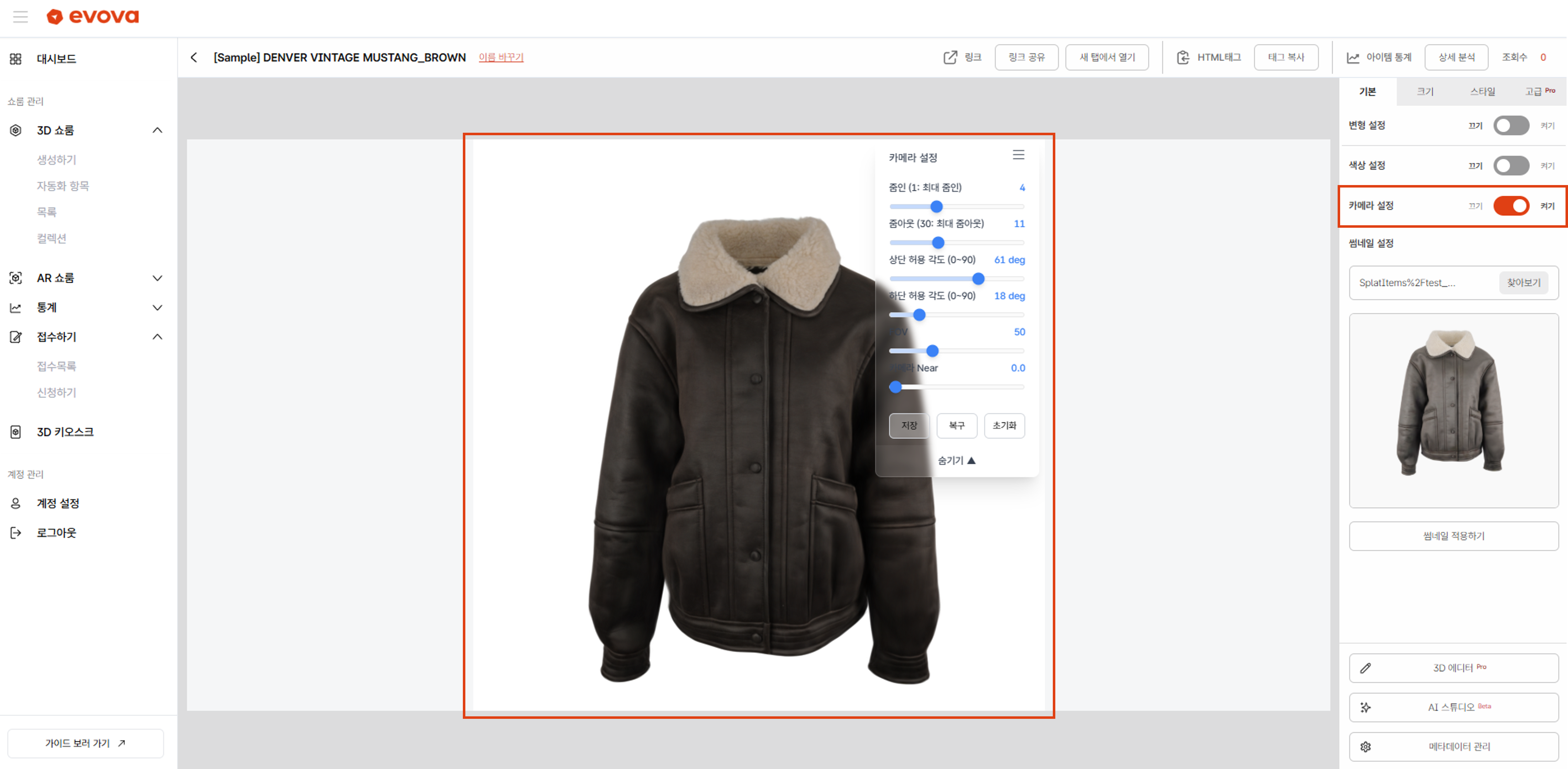Collapse the 3D 쇼룸 sidebar section
This screenshot has height=769, width=1568.
point(157,130)
